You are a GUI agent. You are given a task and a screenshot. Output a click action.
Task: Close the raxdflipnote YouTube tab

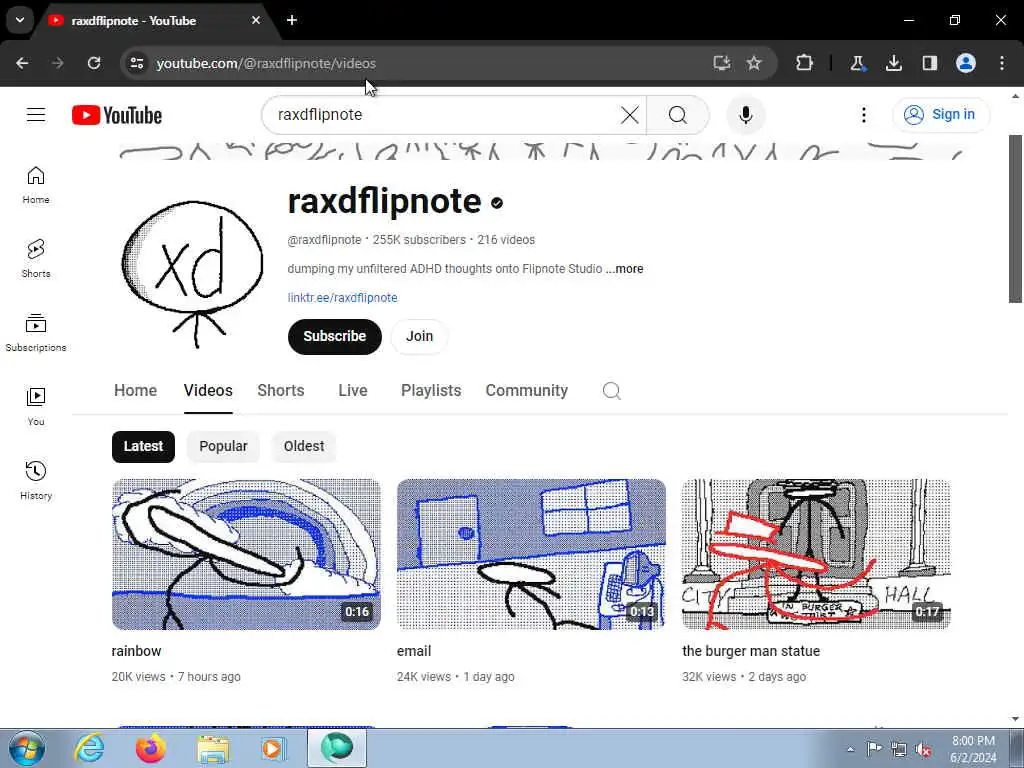click(256, 20)
